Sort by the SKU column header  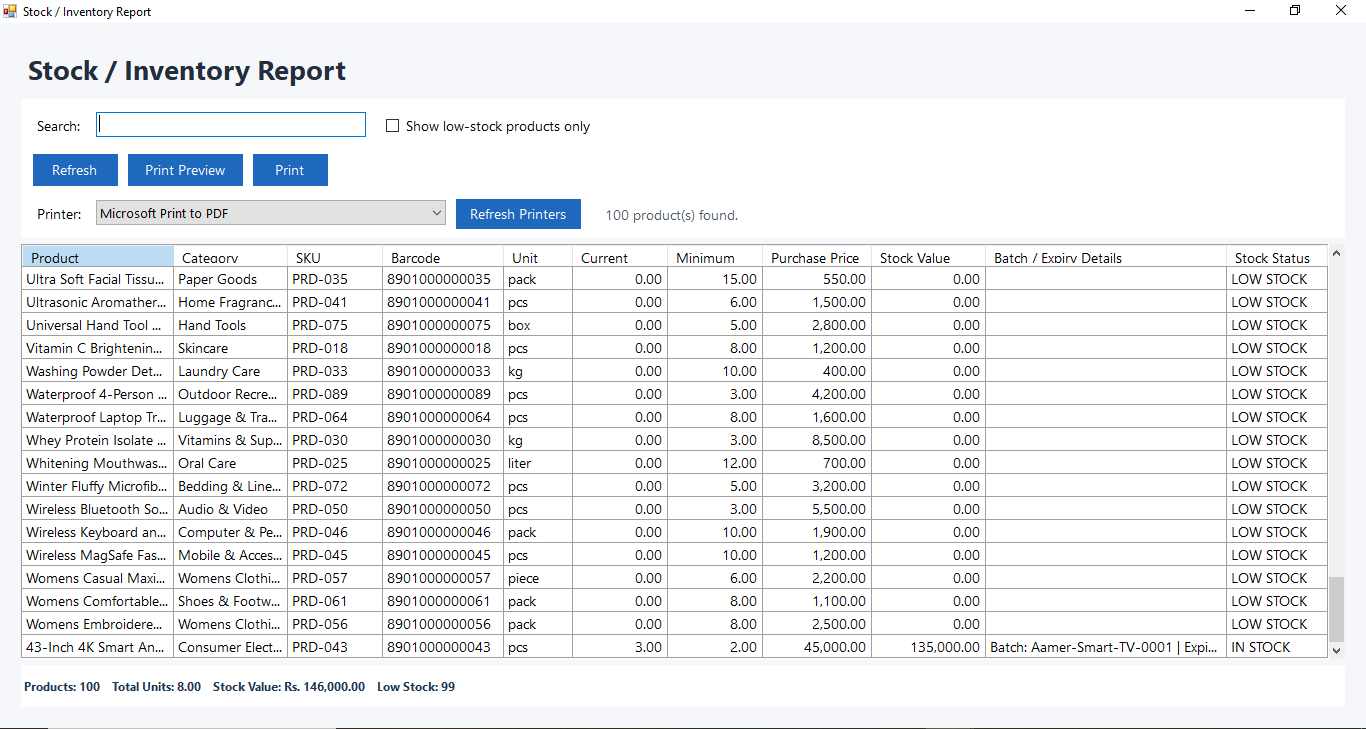[335, 257]
